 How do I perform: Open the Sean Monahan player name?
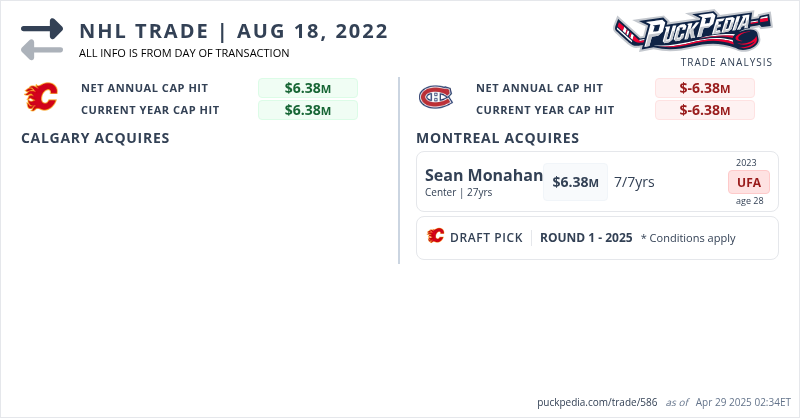[x=484, y=175]
